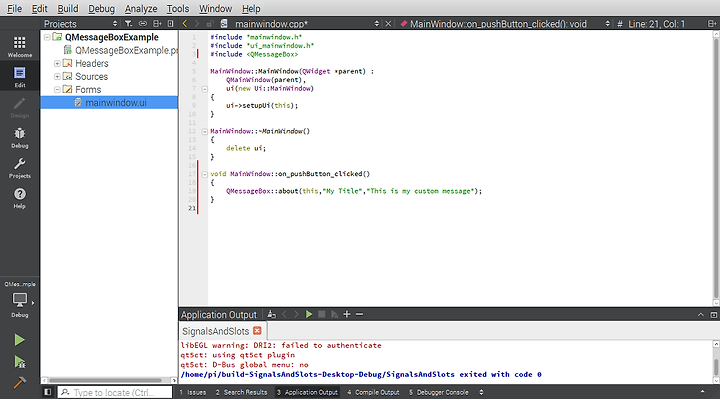Switch to Edit mode
720x399 pixels.
(x=20, y=77)
